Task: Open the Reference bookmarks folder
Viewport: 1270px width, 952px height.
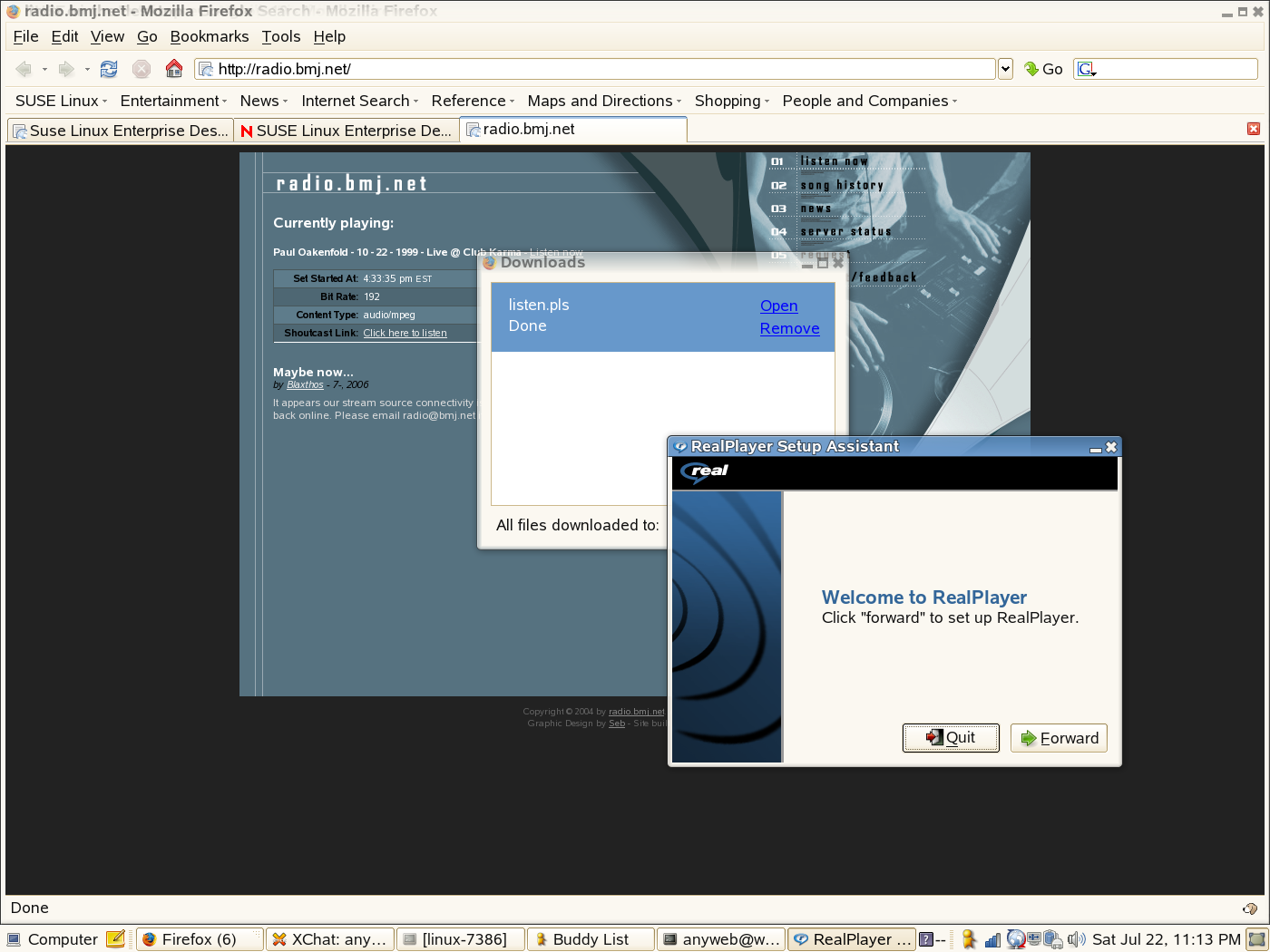Action: coord(473,101)
